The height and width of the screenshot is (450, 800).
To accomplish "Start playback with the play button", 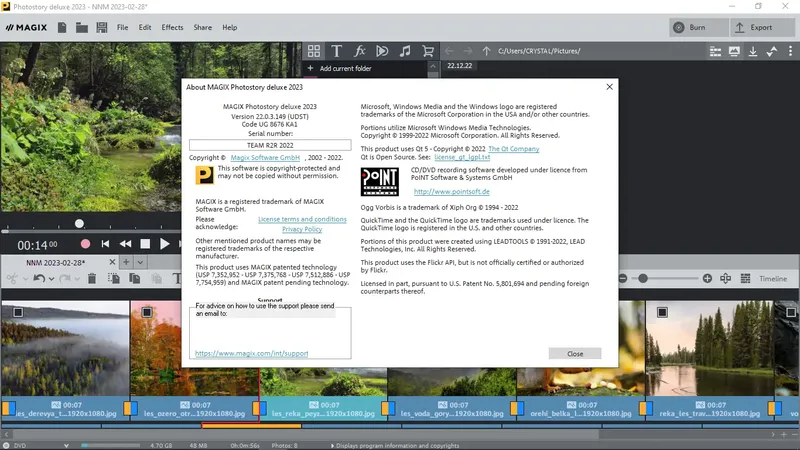I will (x=164, y=244).
